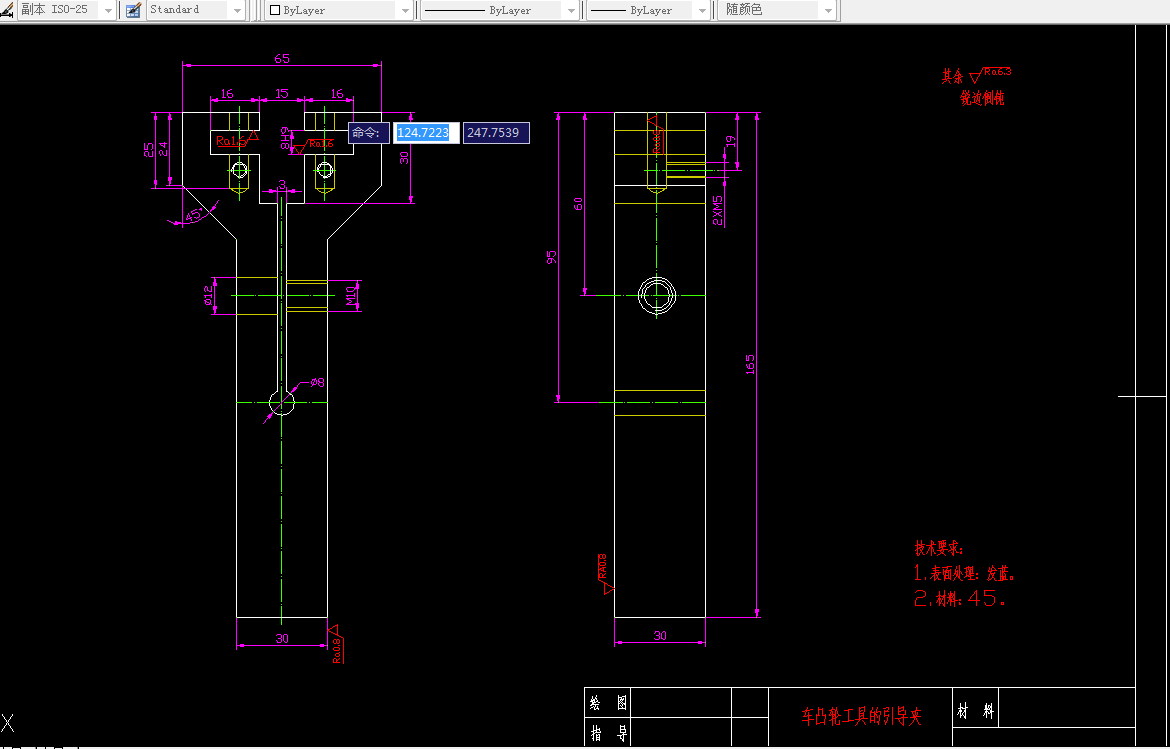Click the 命令: dynamic input label
Screen dimensions: 1170x749
coord(369,133)
